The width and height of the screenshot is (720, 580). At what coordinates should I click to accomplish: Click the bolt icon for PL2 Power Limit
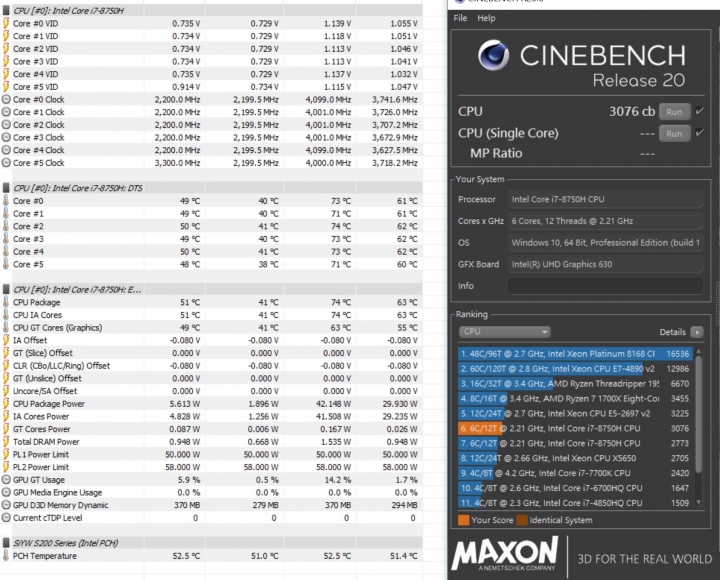click(x=6, y=467)
